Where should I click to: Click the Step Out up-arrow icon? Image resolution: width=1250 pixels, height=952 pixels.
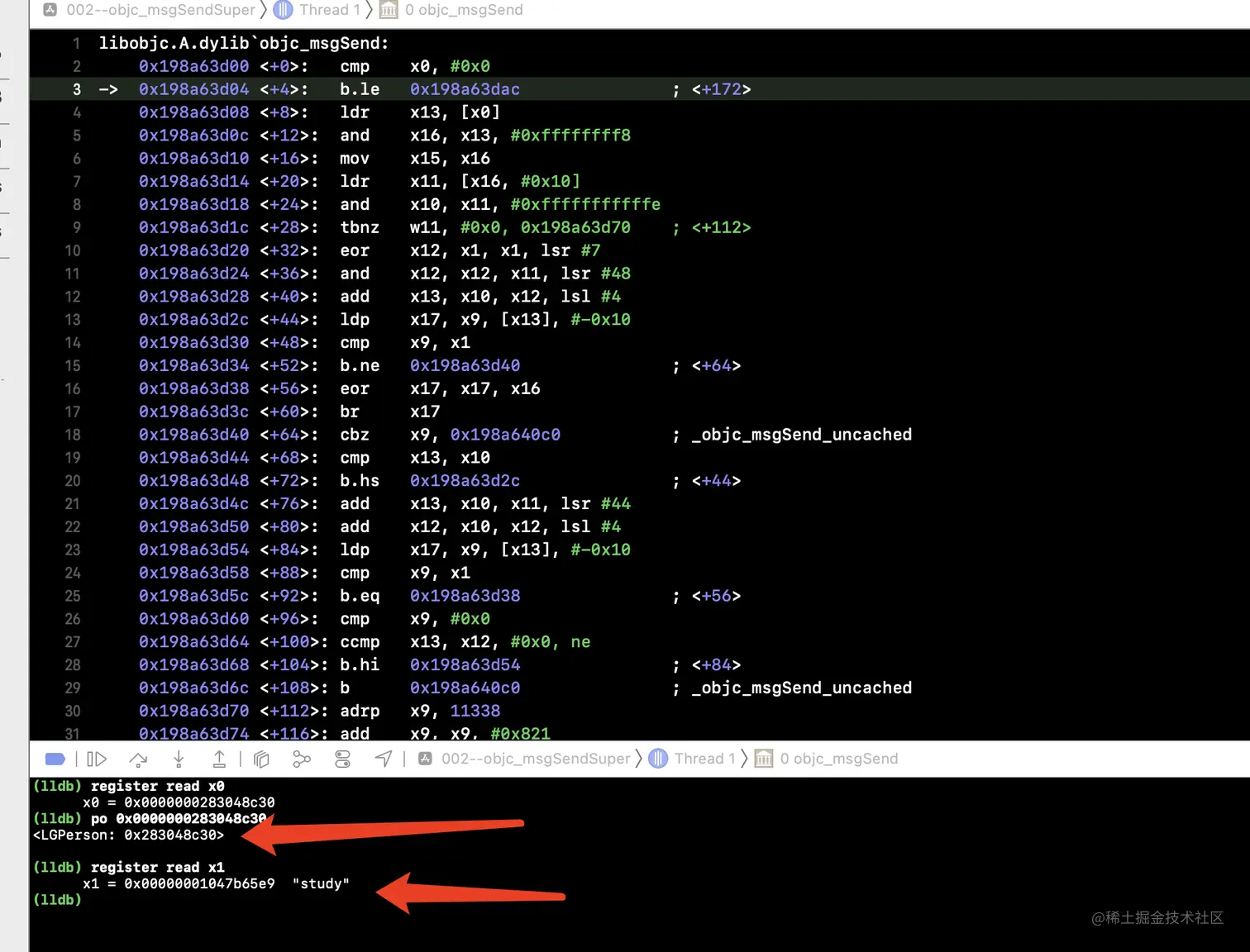pos(219,759)
